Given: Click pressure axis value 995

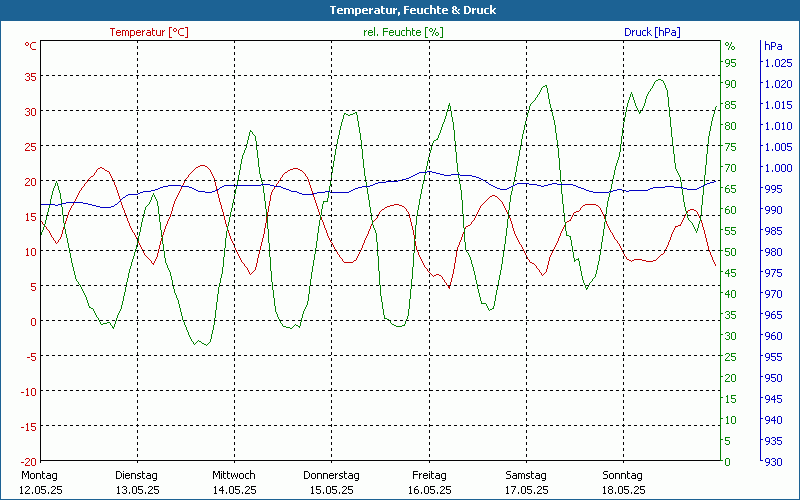Looking at the screenshot, I should coord(773,189).
